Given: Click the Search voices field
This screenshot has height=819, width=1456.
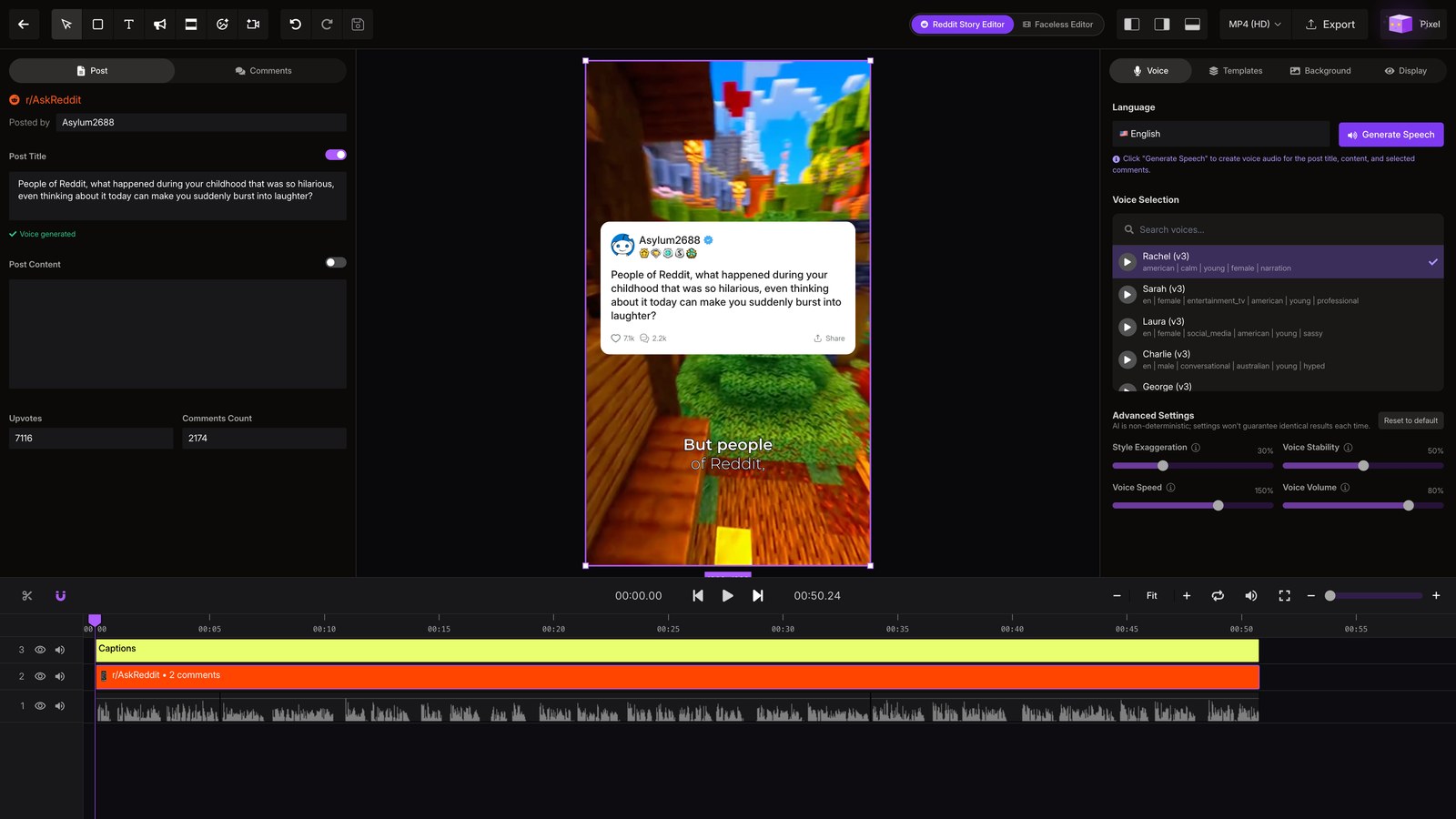Looking at the screenshot, I should click(x=1278, y=229).
